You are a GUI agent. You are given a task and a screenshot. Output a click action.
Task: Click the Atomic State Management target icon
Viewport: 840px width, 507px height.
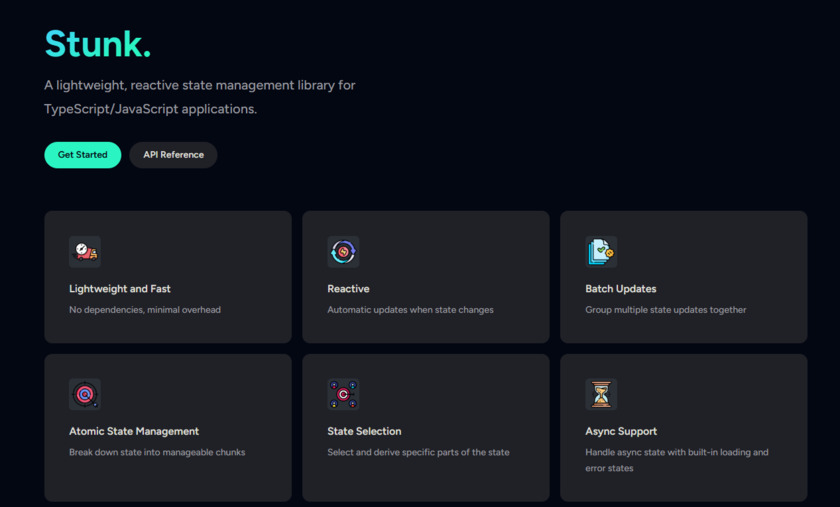(x=85, y=394)
